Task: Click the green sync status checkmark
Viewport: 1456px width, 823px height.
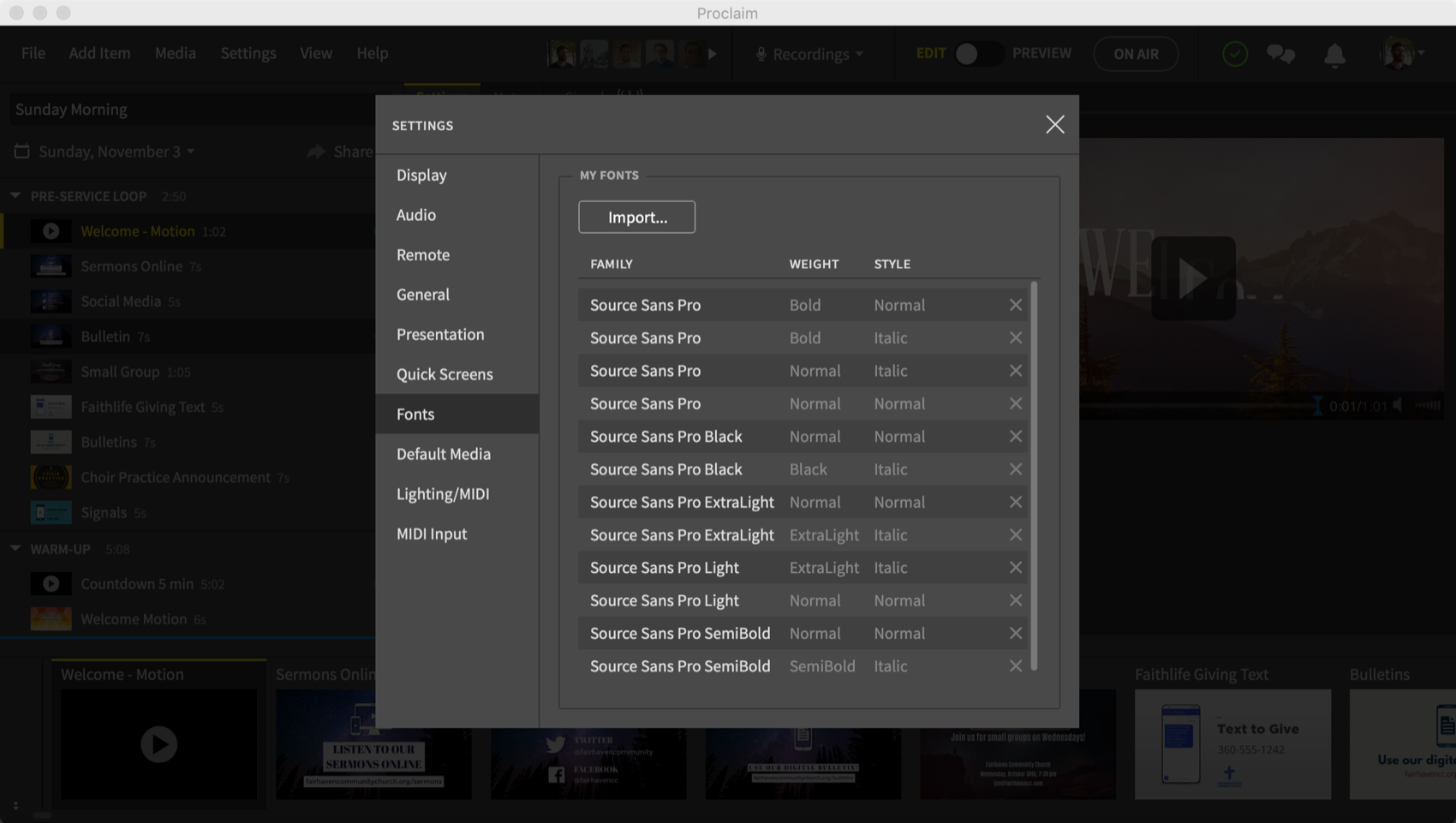Action: tap(1234, 55)
